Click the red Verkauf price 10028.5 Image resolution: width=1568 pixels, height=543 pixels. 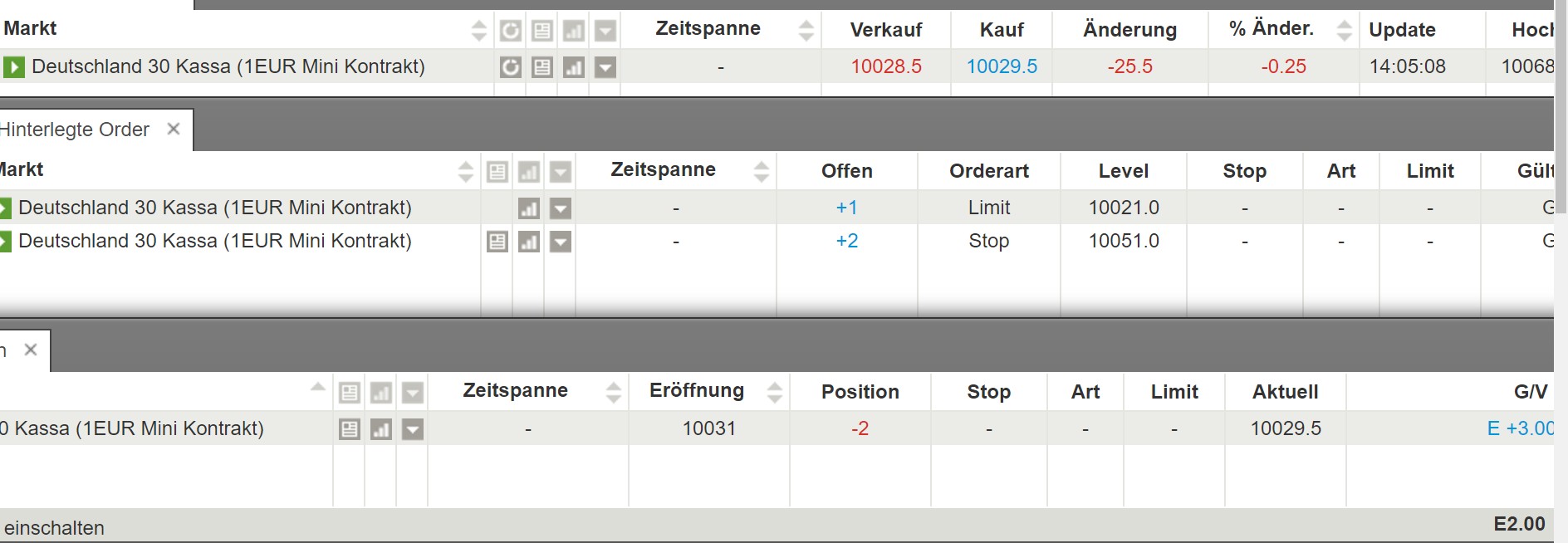click(886, 66)
